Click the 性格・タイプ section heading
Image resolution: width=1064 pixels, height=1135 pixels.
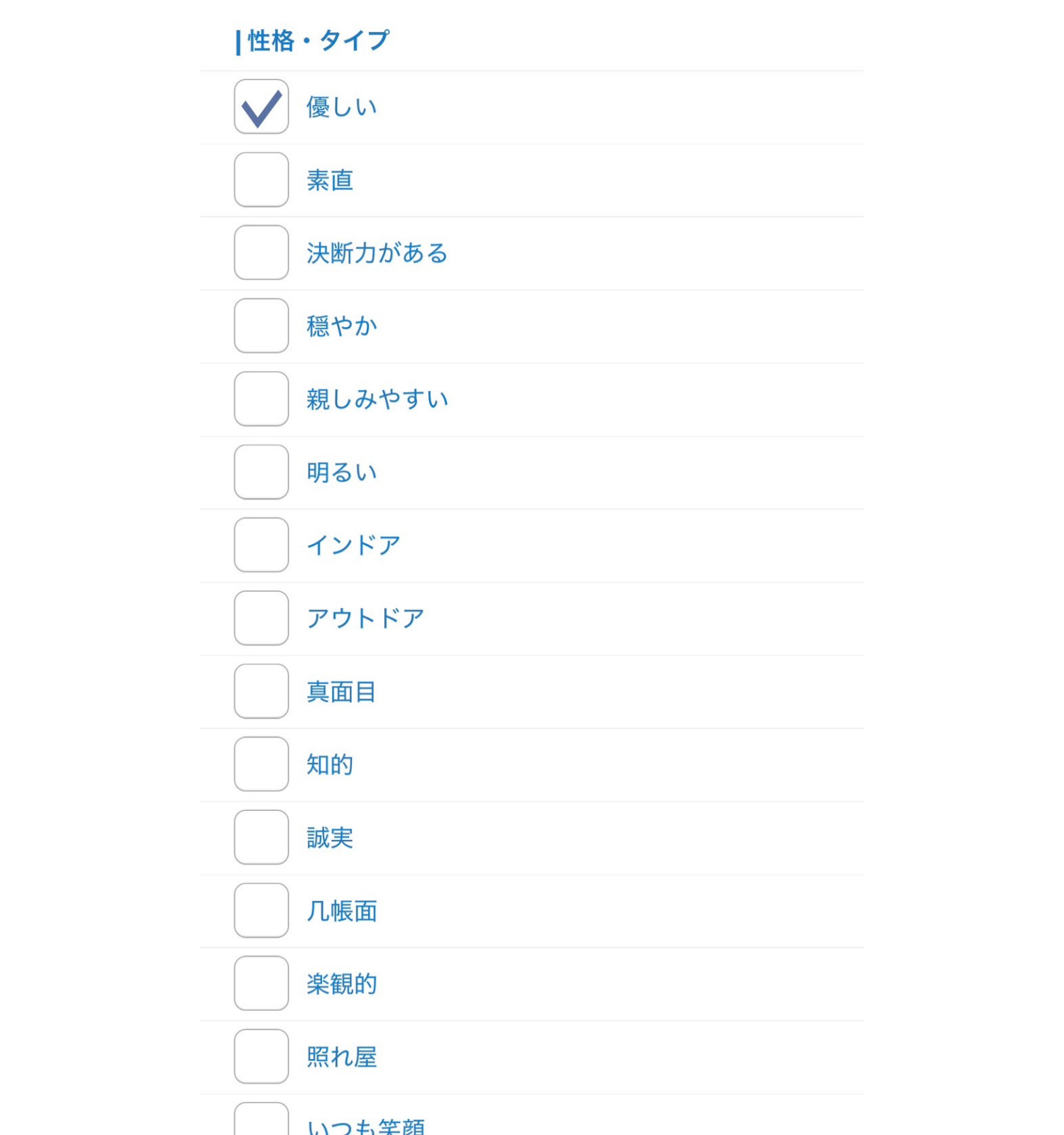(x=318, y=40)
